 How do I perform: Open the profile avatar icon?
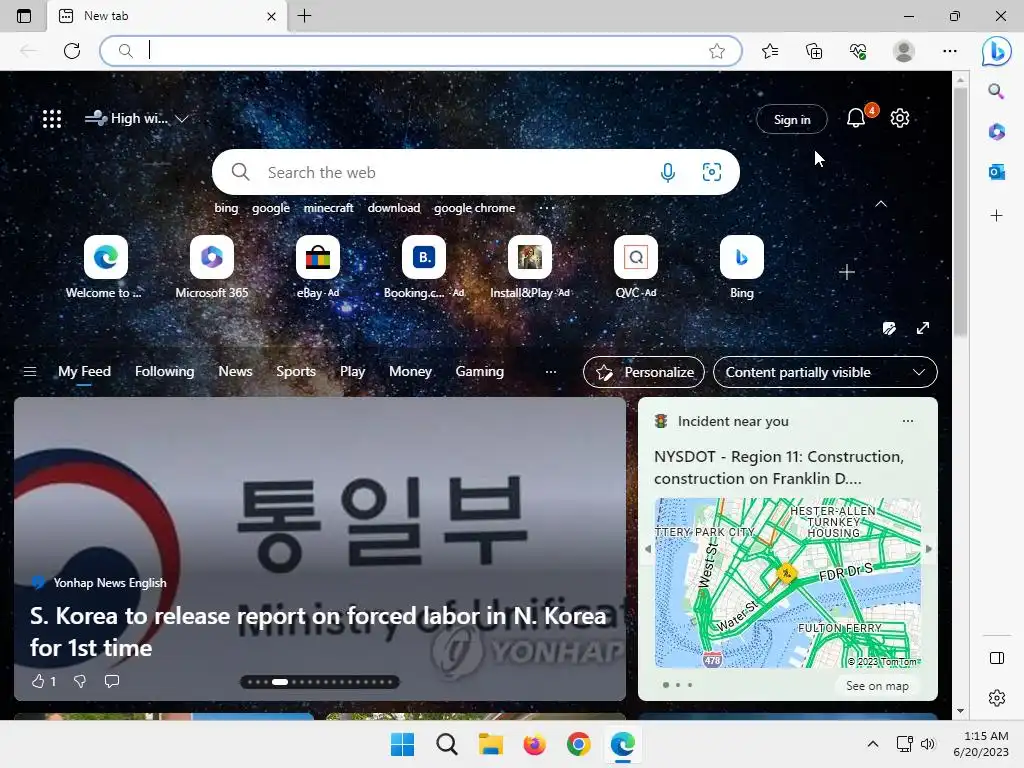coord(904,51)
